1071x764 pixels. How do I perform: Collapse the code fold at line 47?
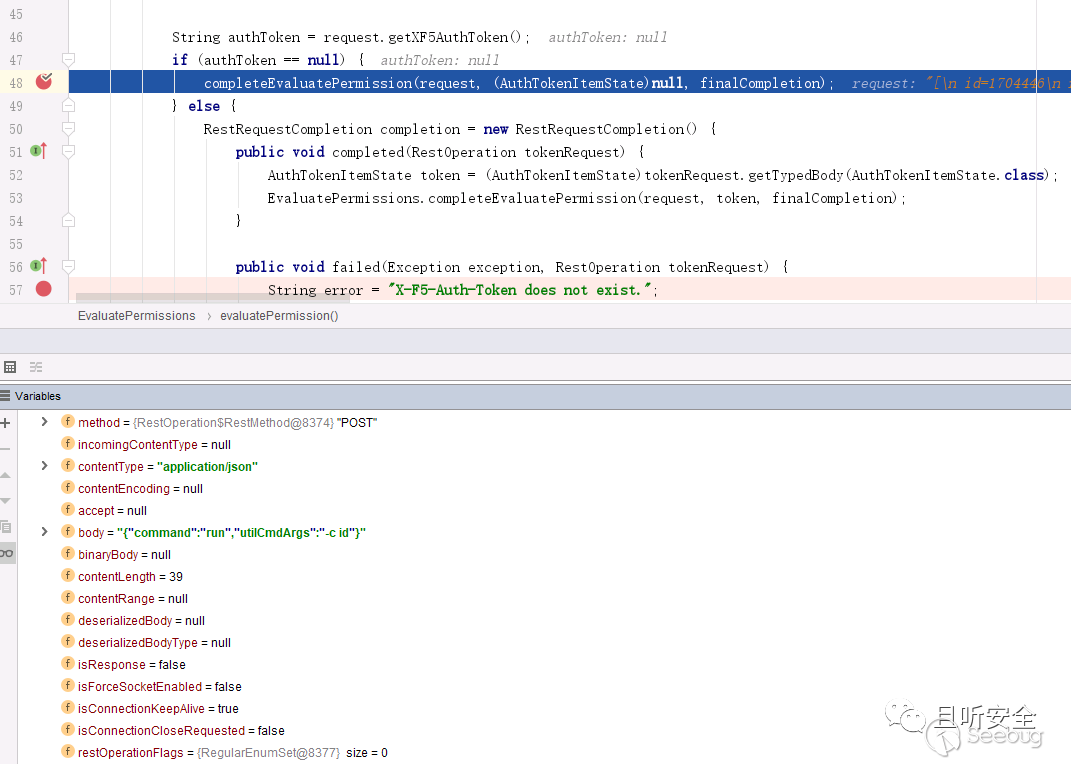(x=68, y=60)
